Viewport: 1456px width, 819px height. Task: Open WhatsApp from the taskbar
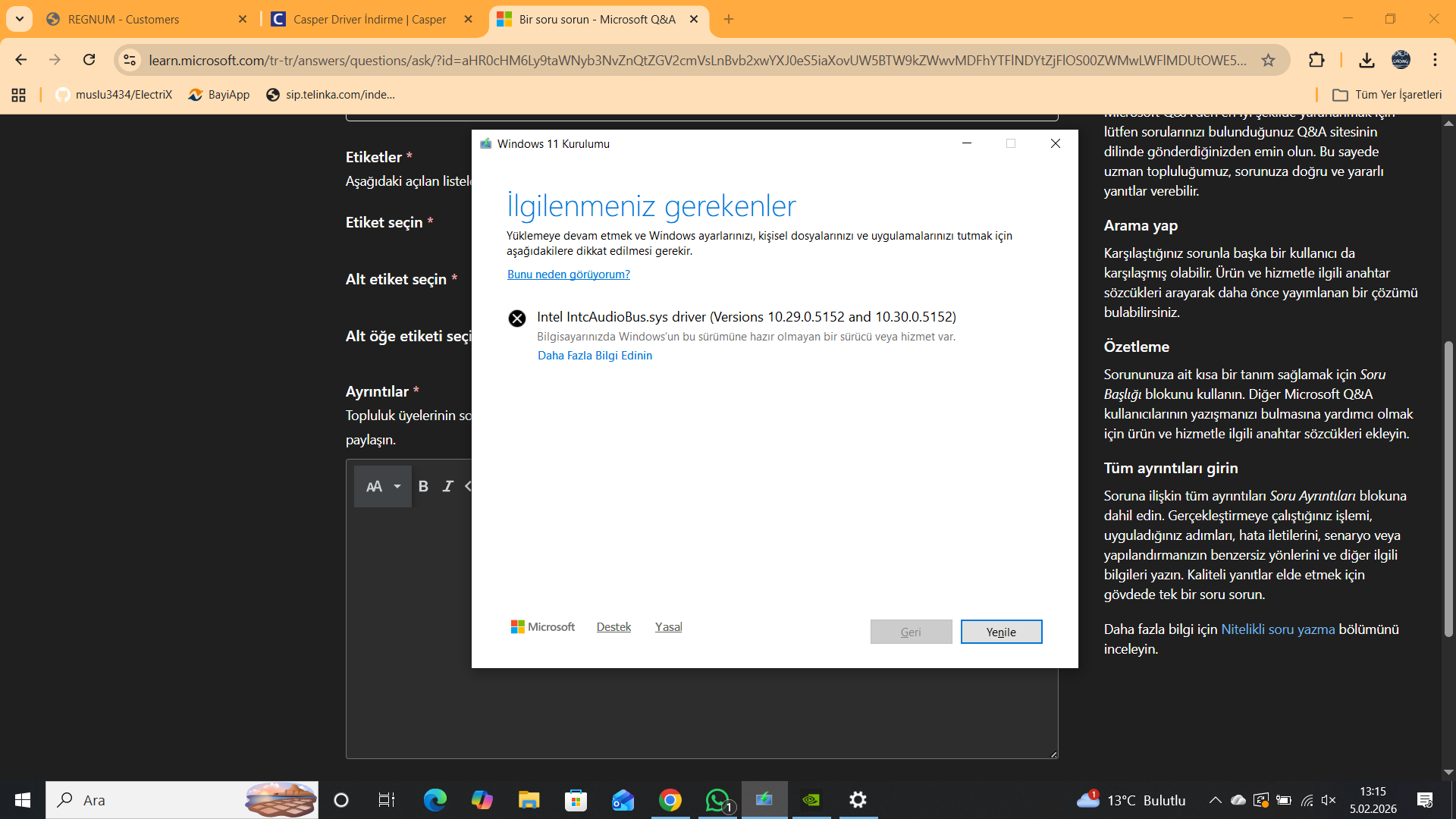tap(717, 800)
